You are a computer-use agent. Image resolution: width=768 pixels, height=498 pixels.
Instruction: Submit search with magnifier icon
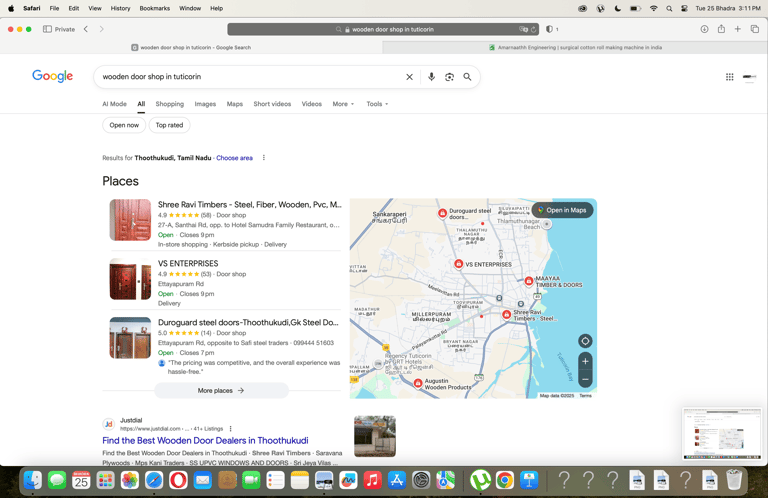tap(467, 77)
